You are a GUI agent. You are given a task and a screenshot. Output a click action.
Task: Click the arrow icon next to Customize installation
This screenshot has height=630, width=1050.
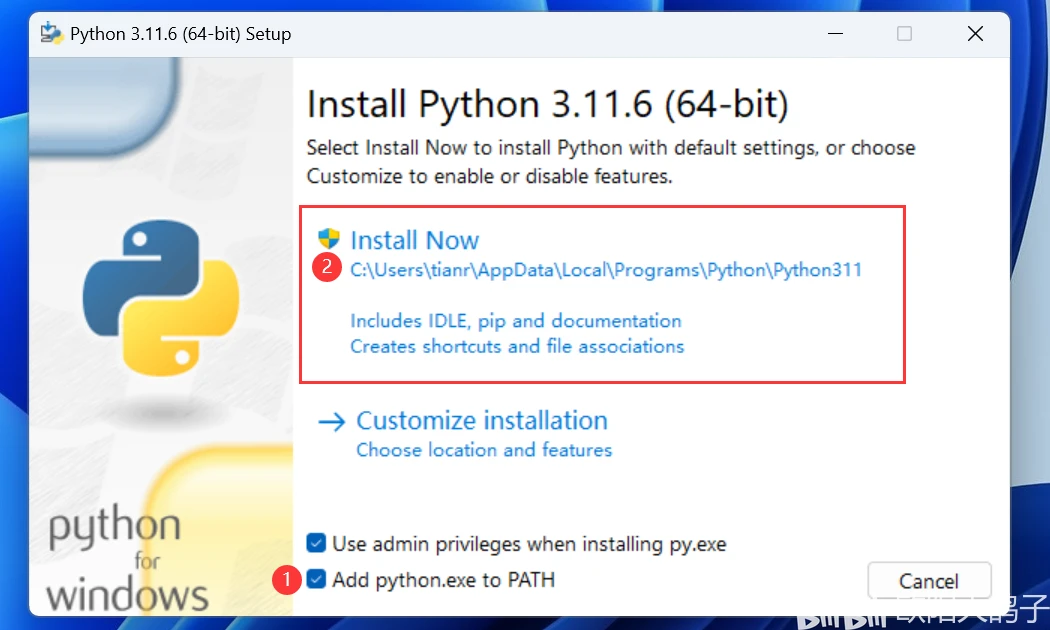(331, 422)
